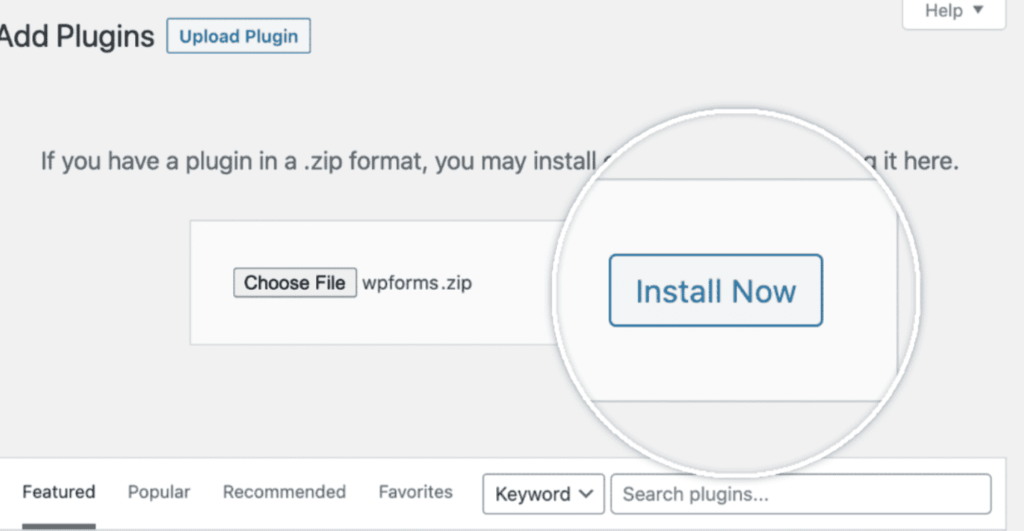Expand the Keyword search type dropdown

543,494
